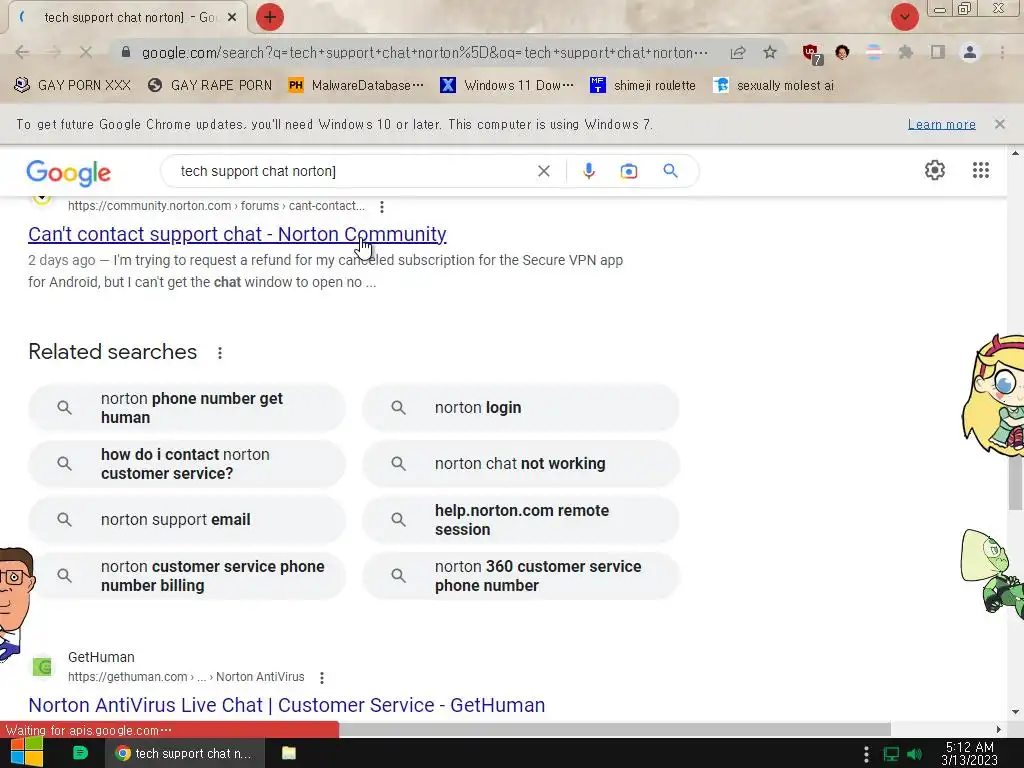Screen dimensions: 1024x768
Task: Go back to the previous page
Action: (x=22, y=52)
